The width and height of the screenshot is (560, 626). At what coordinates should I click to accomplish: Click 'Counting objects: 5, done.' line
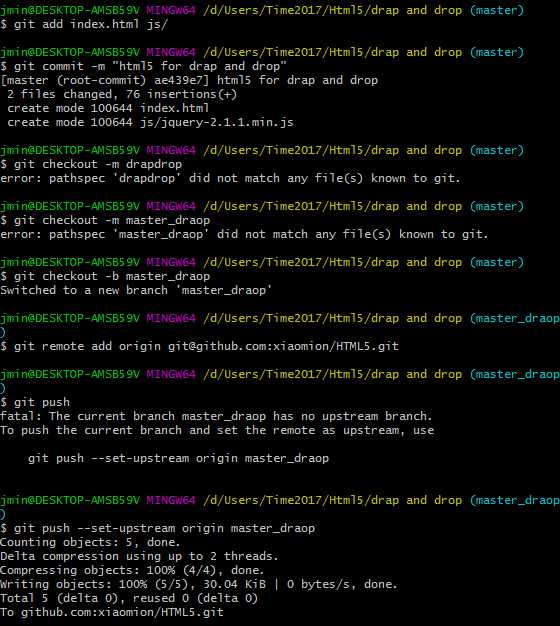pos(90,542)
